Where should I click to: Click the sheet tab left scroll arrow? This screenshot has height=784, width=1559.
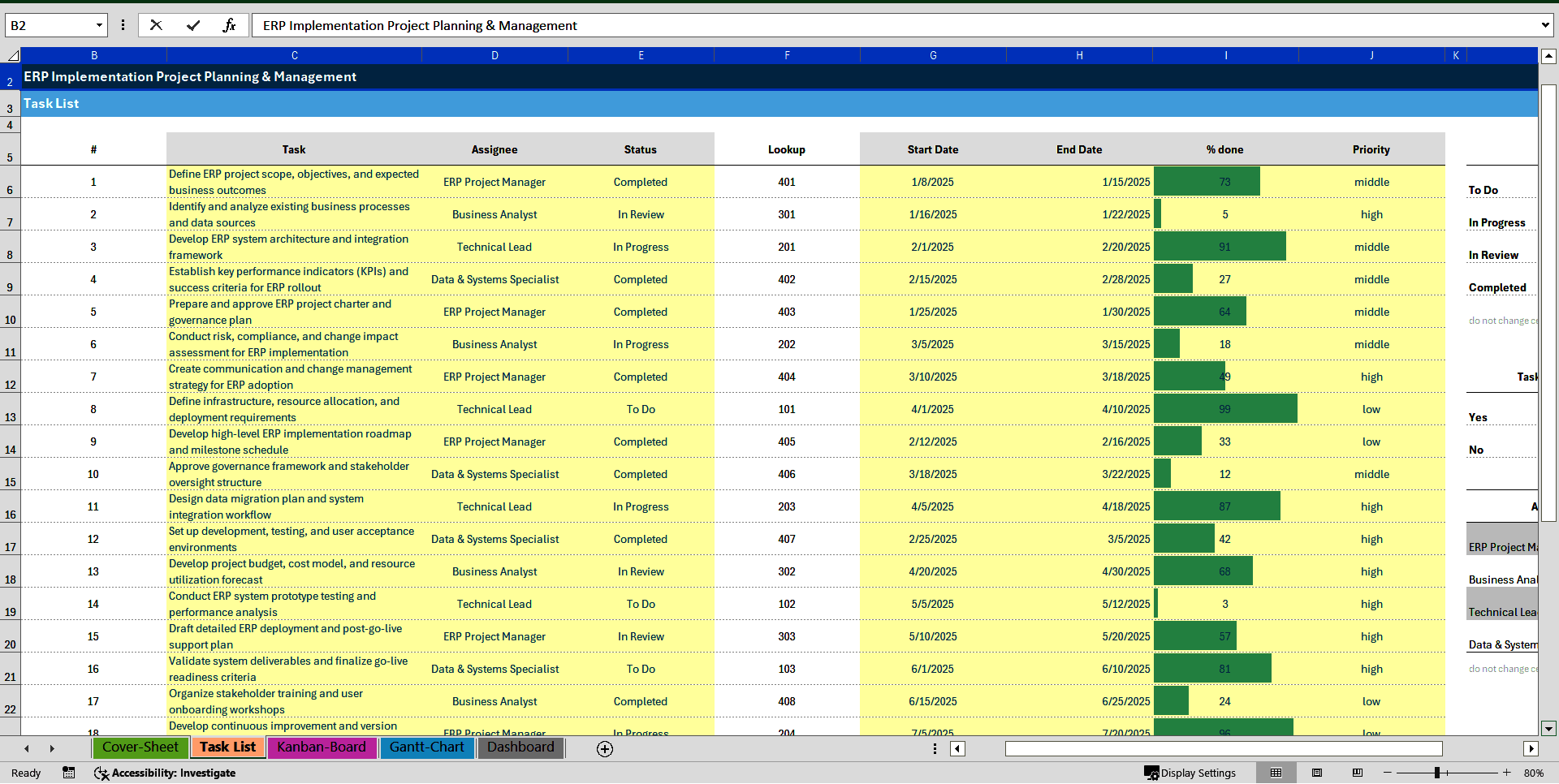[x=27, y=748]
